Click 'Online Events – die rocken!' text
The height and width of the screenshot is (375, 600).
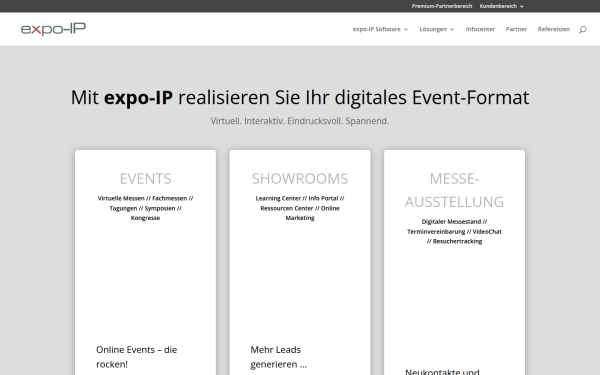(x=137, y=357)
